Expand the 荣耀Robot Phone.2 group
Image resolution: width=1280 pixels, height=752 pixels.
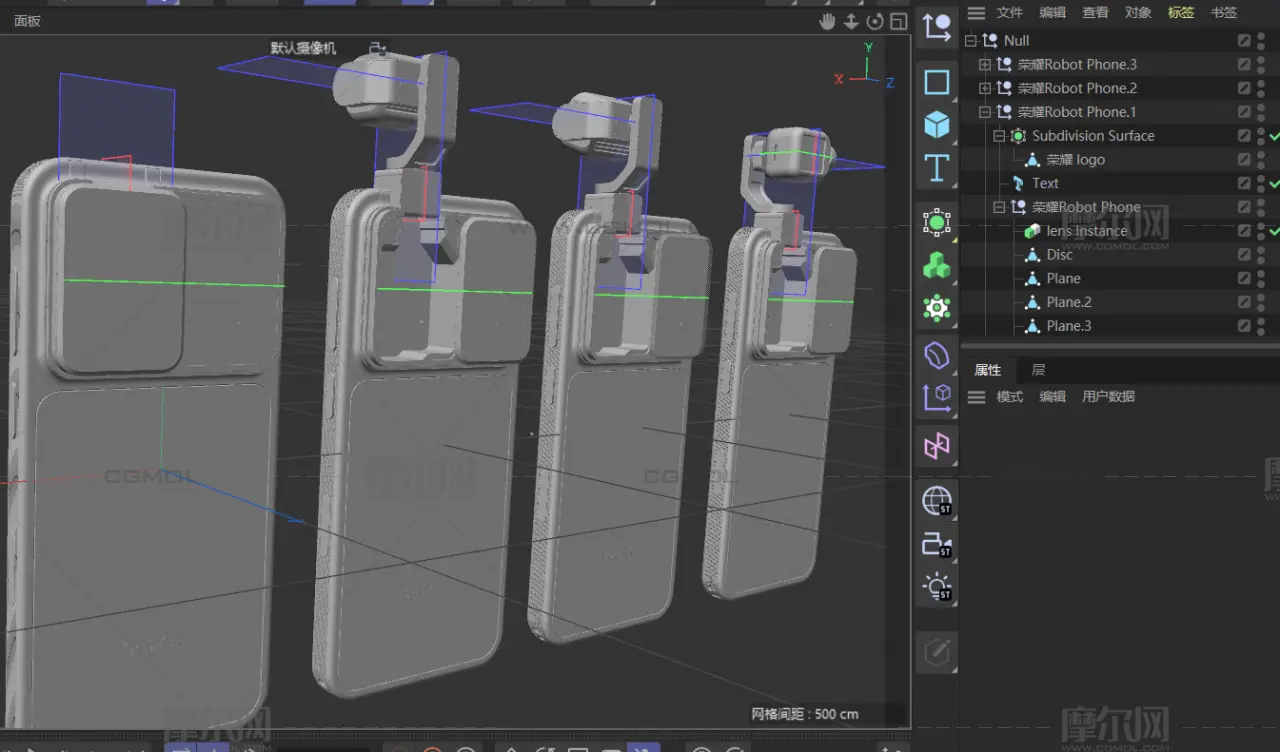coord(985,89)
